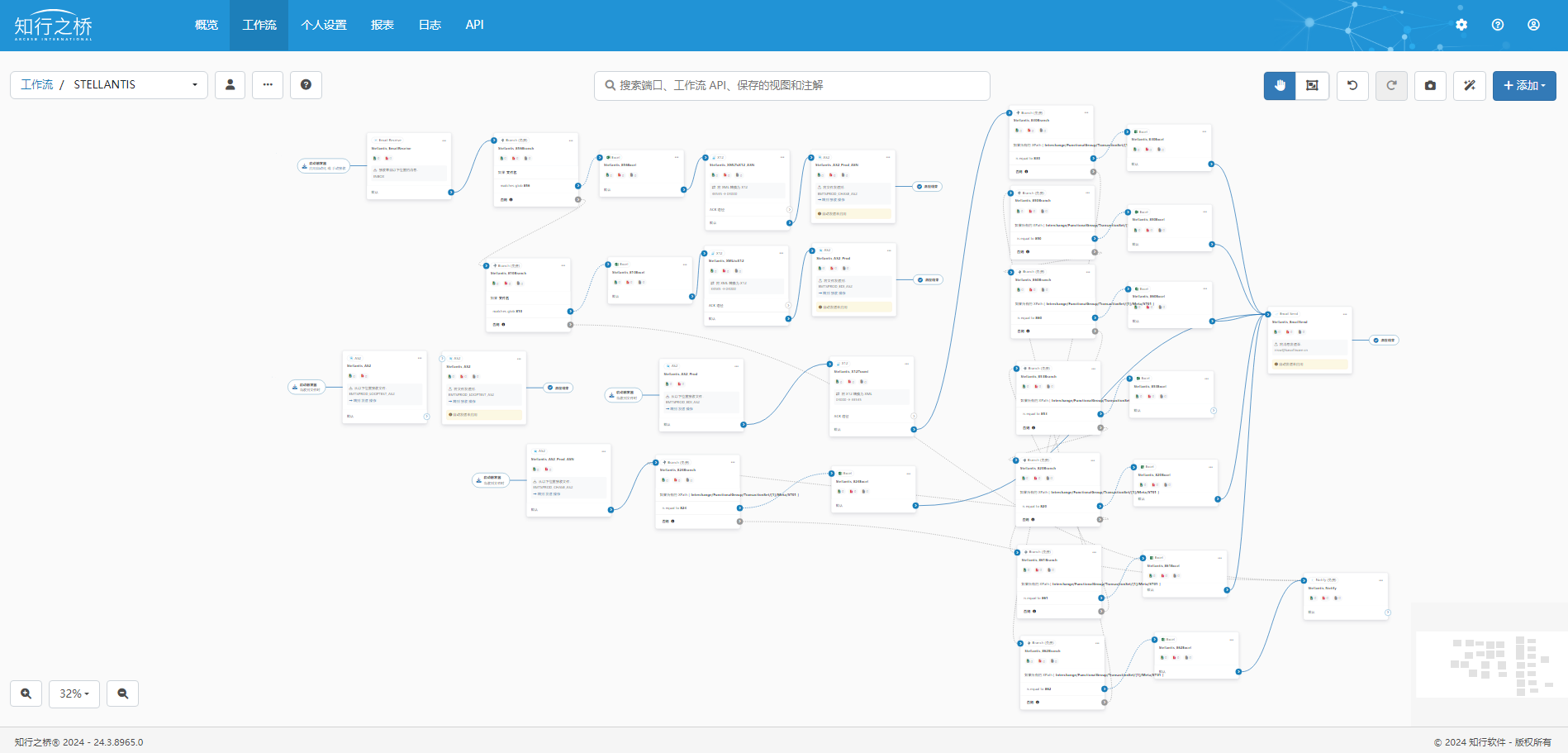Open the Stellantis_810Excel node ellipsis menu

click(x=685, y=265)
